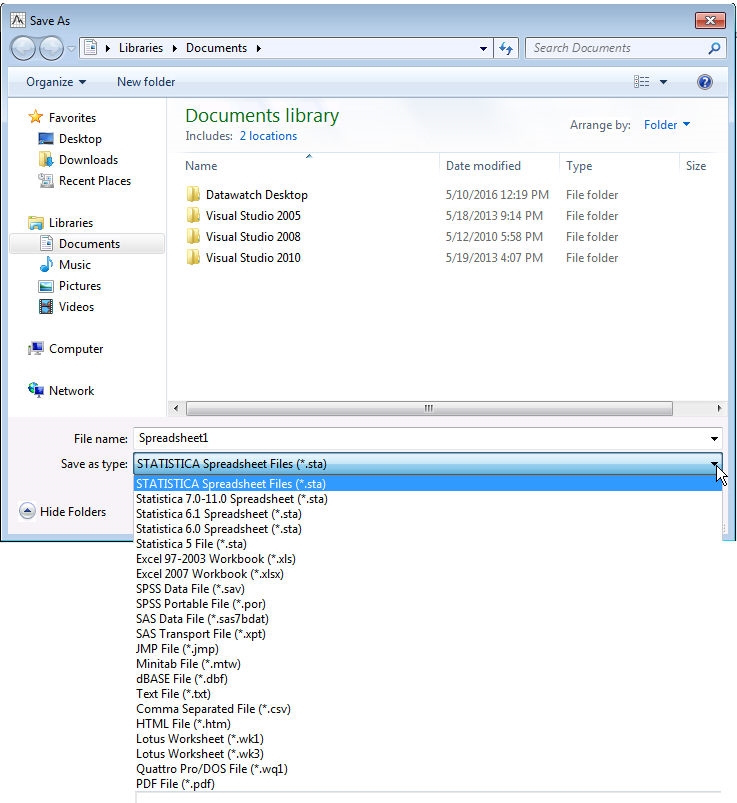Click the document icon in address bar
The width and height of the screenshot is (737, 803).
91,48
